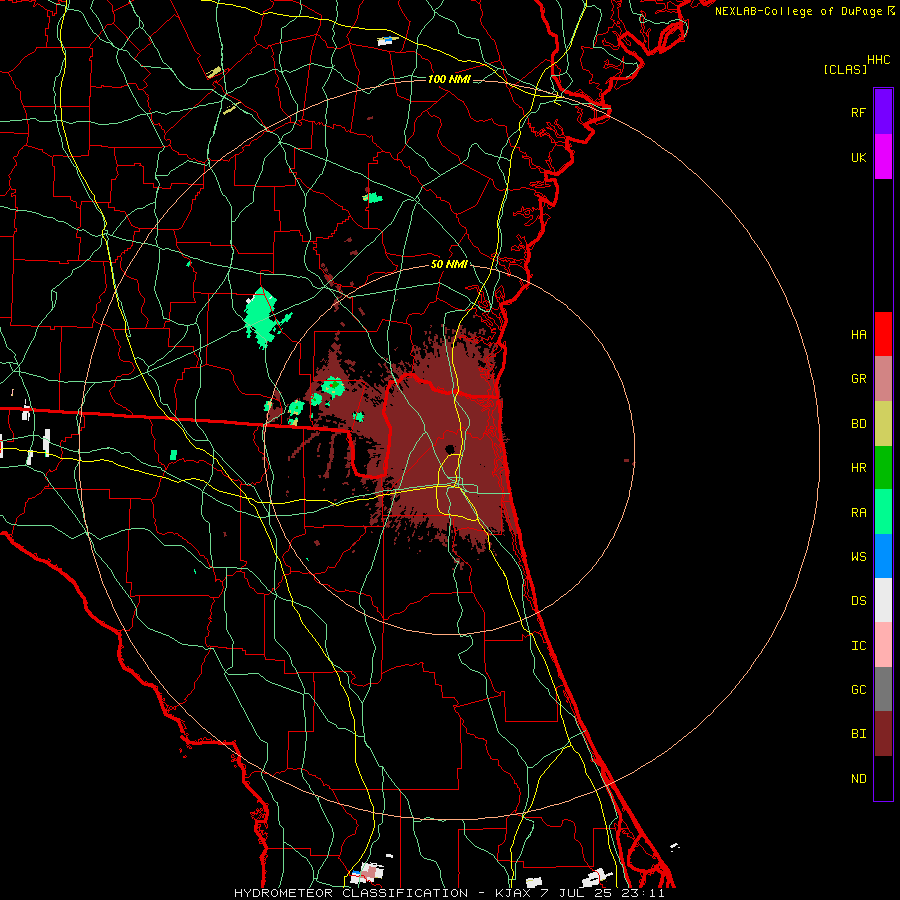Click the 'HHC' product code text

tap(878, 60)
